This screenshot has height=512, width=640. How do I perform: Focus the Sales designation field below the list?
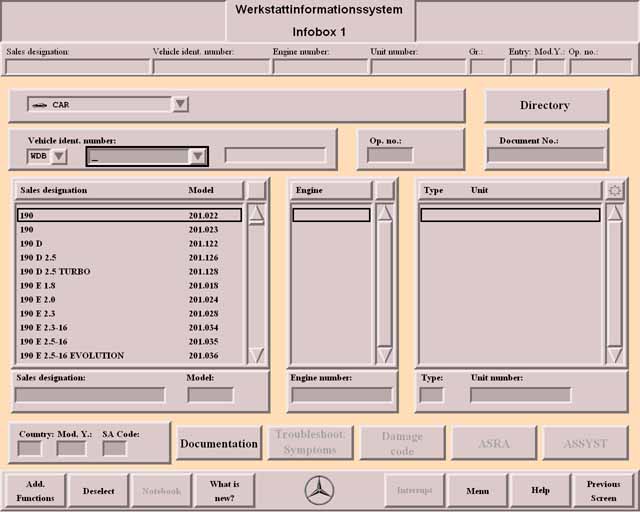tap(90, 395)
